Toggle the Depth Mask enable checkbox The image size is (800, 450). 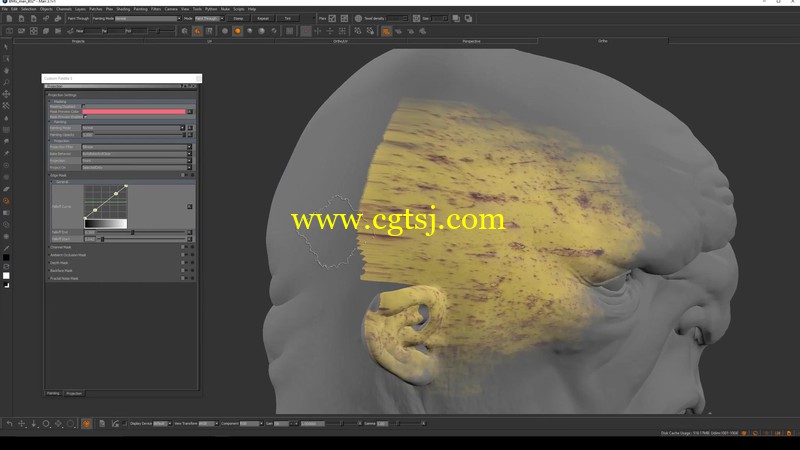pyautogui.click(x=182, y=263)
